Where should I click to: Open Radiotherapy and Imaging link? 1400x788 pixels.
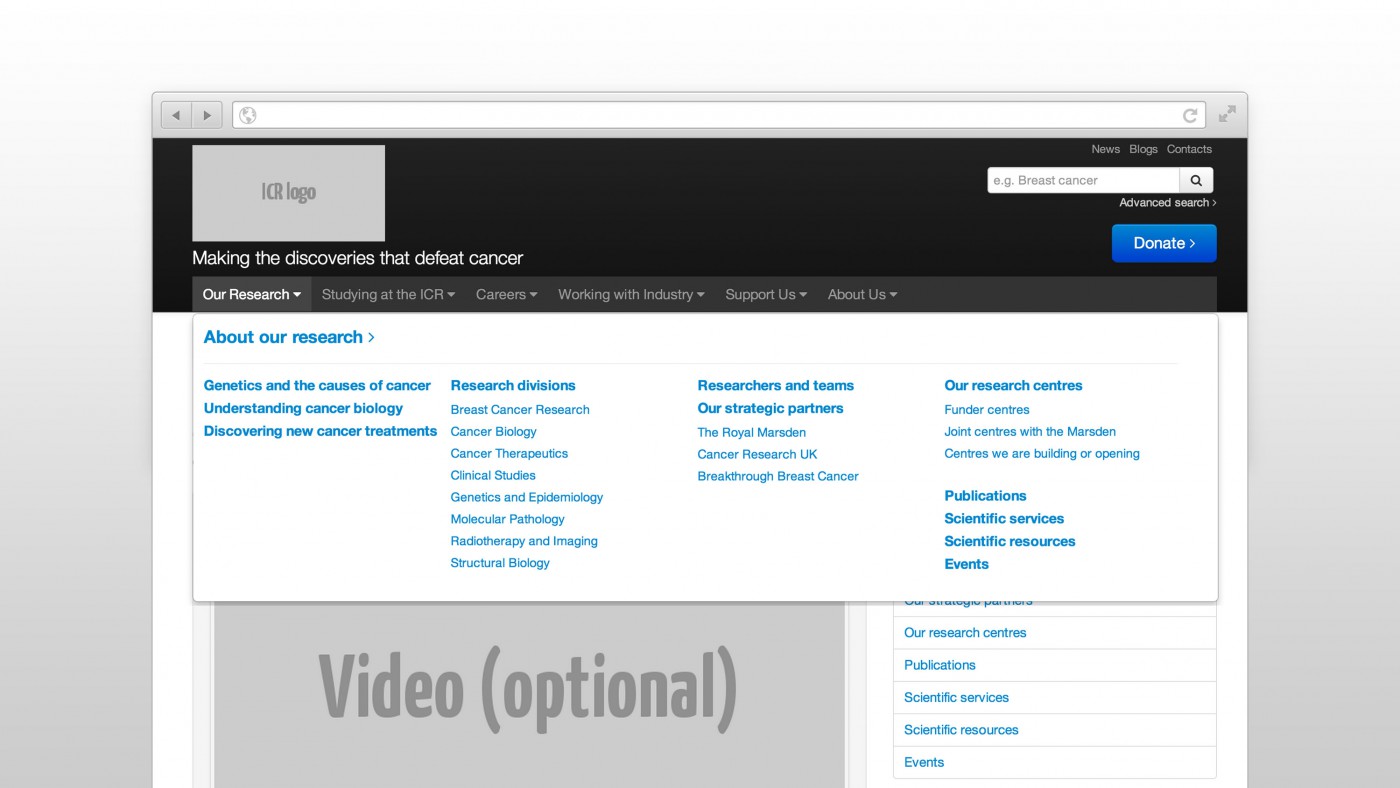(524, 541)
